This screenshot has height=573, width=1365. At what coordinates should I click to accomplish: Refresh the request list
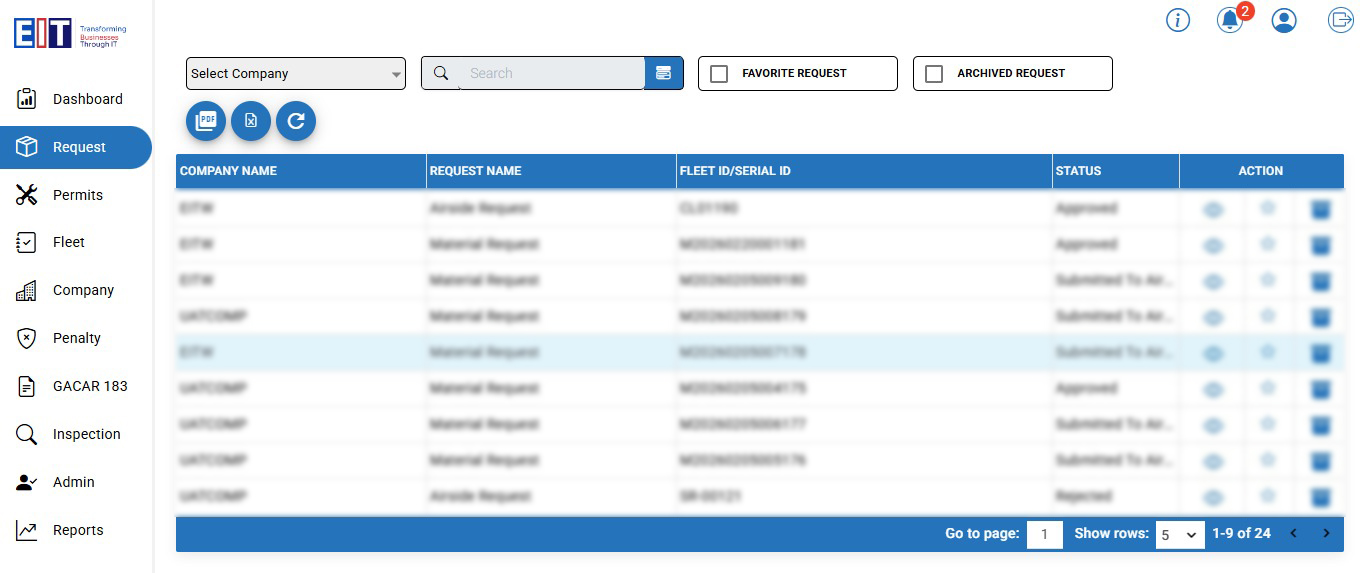click(296, 121)
